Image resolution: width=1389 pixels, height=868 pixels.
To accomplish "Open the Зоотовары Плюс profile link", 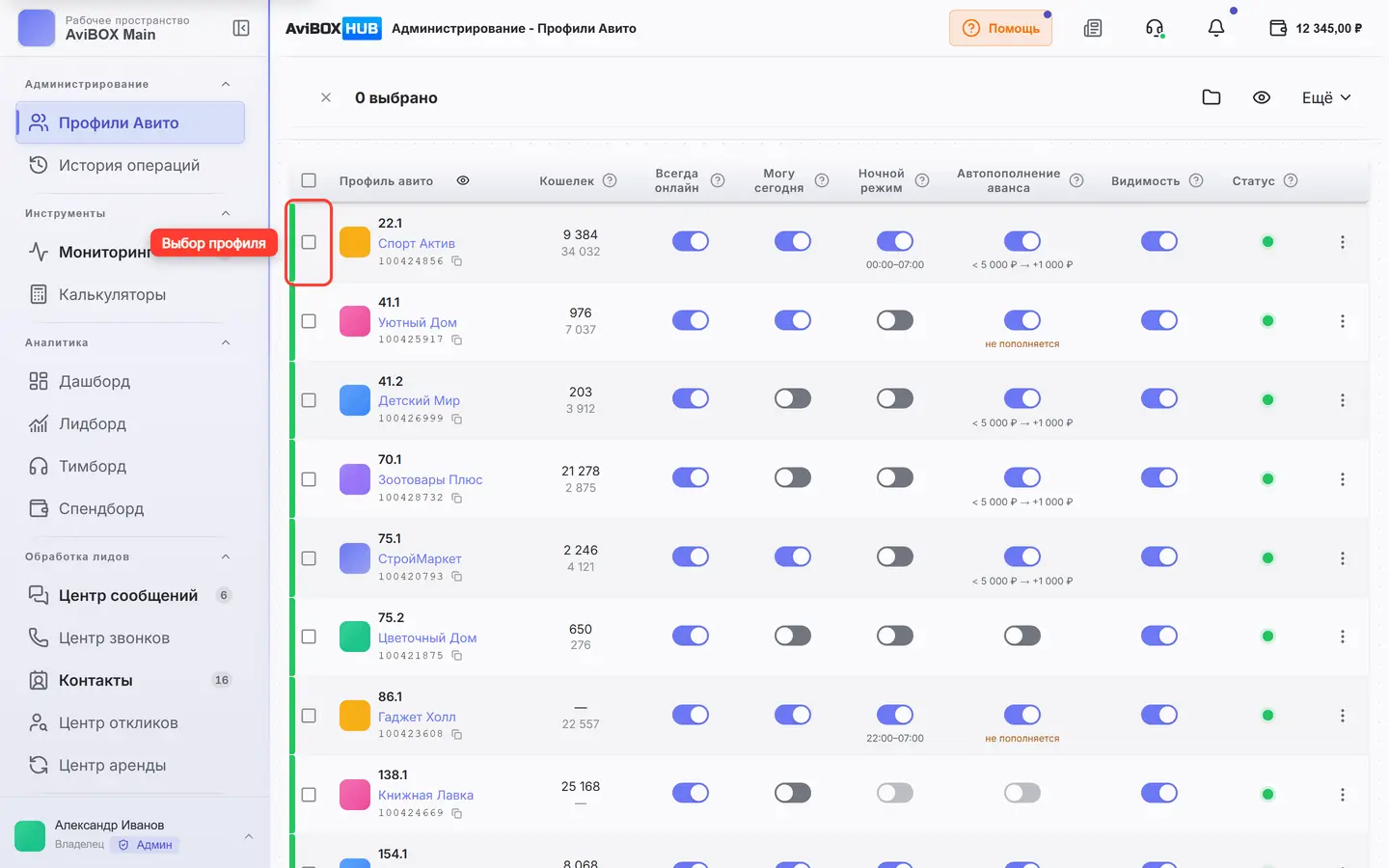I will [430, 479].
